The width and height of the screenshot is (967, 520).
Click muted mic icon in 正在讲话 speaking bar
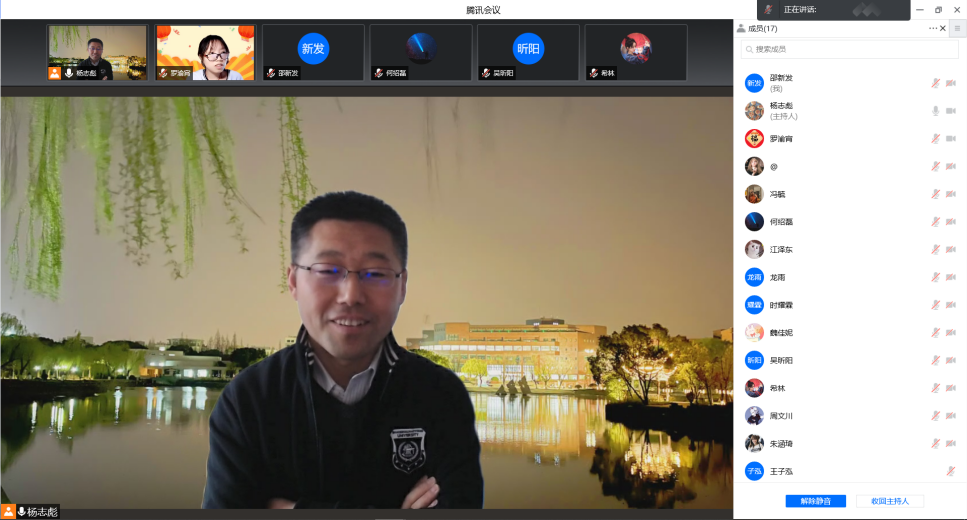tap(769, 10)
